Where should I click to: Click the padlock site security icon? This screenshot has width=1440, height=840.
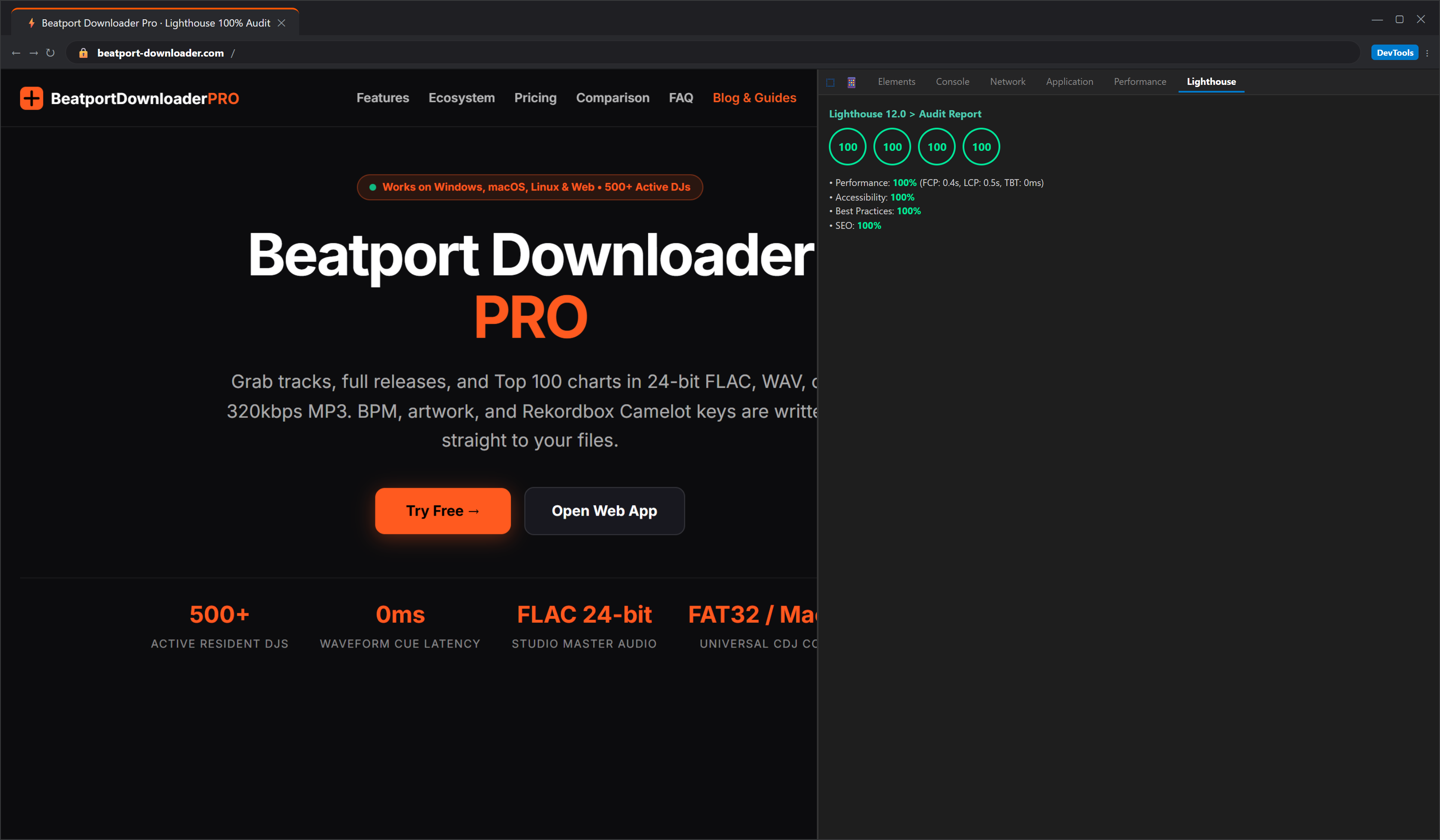tap(84, 53)
